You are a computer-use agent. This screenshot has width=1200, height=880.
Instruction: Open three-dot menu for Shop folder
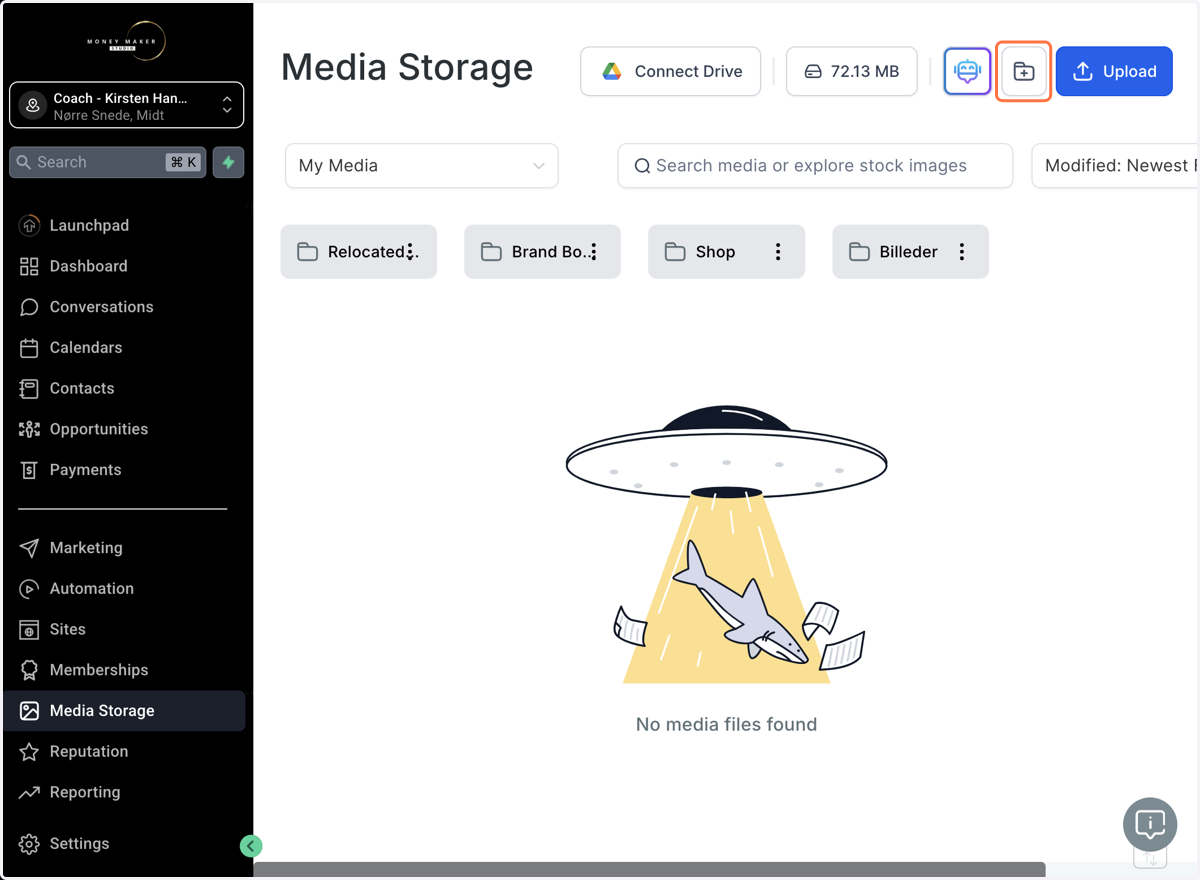(x=778, y=252)
